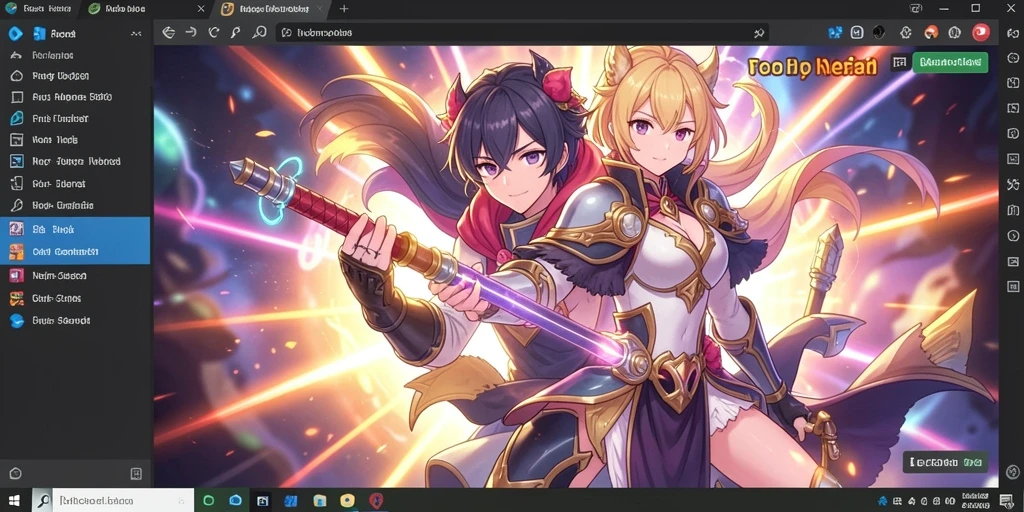Select the sidebar row with the feather pen icon
Viewport: 1024px width, 512px height.
click(x=75, y=205)
